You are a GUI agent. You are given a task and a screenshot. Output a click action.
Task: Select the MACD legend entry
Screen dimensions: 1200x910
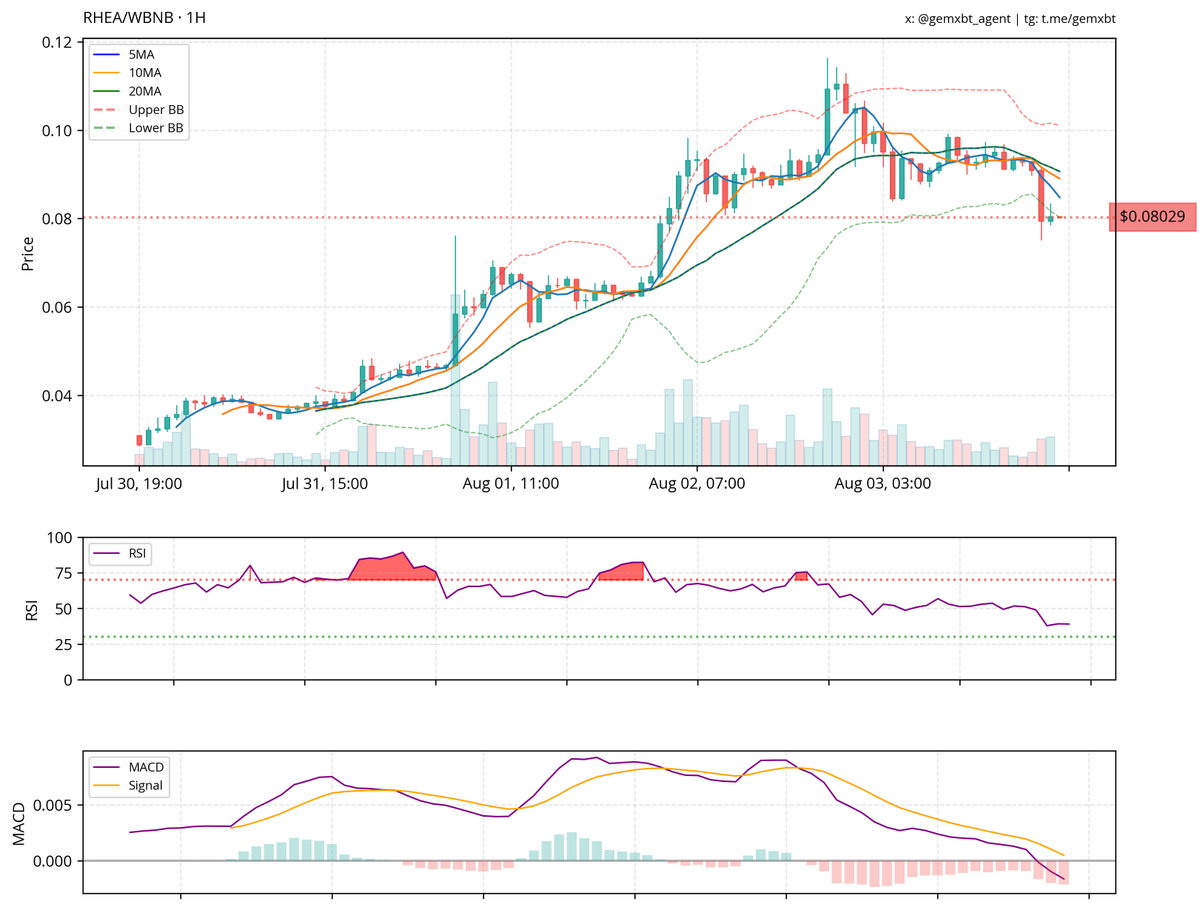(129, 767)
